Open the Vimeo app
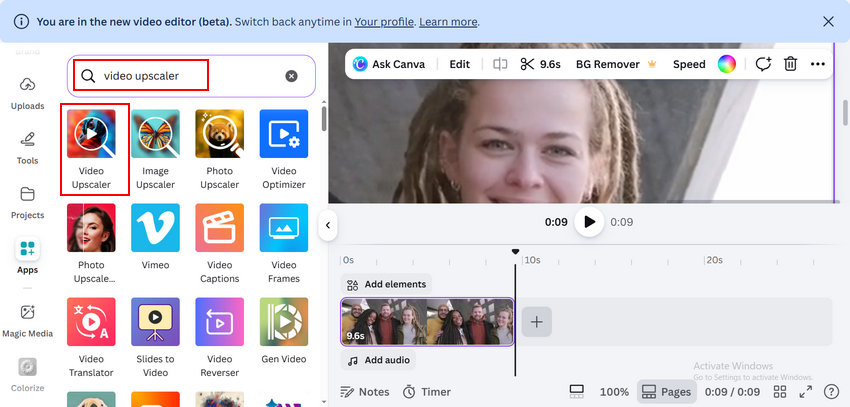 pos(155,237)
